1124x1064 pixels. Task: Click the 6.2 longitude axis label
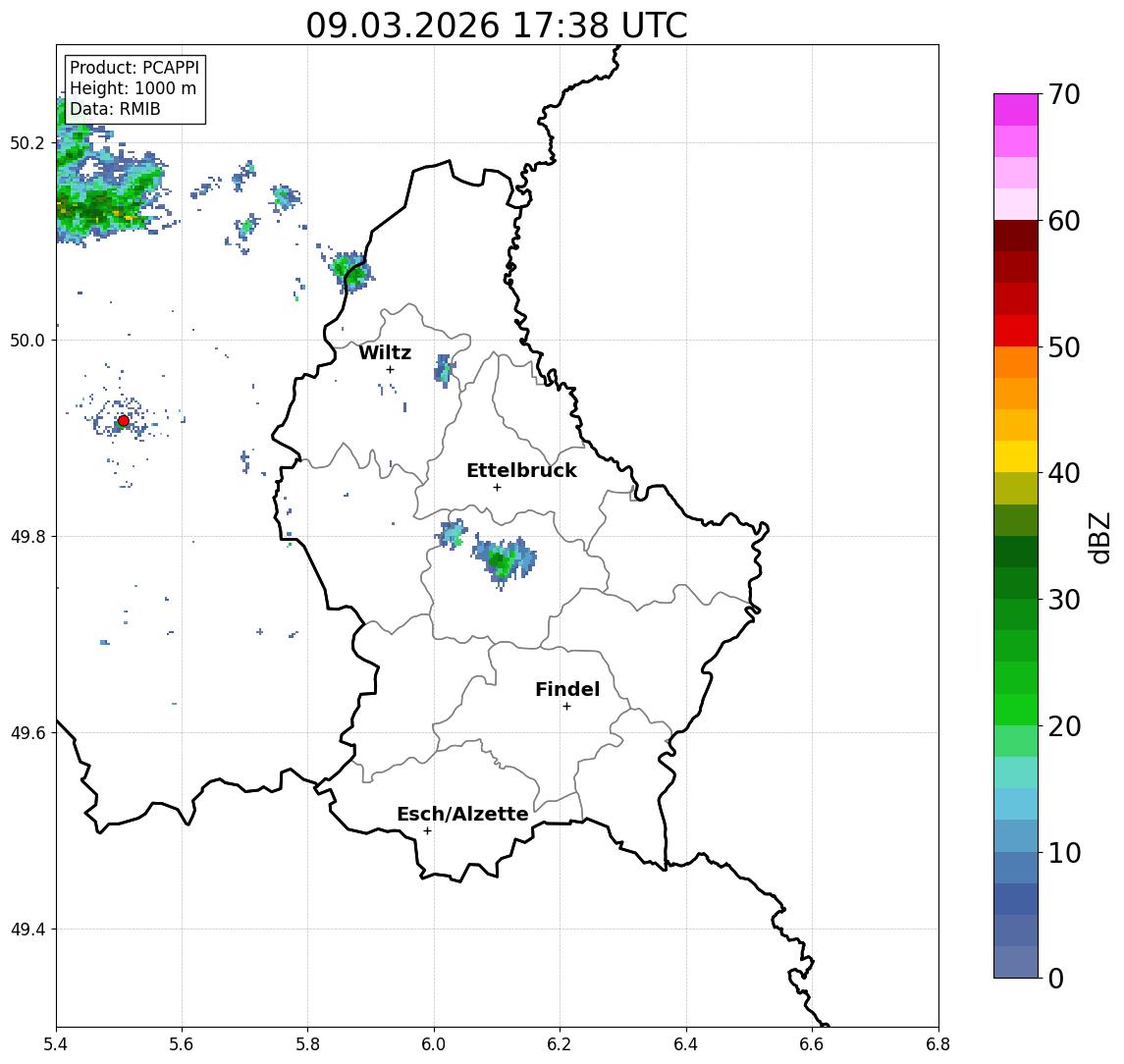(560, 1044)
